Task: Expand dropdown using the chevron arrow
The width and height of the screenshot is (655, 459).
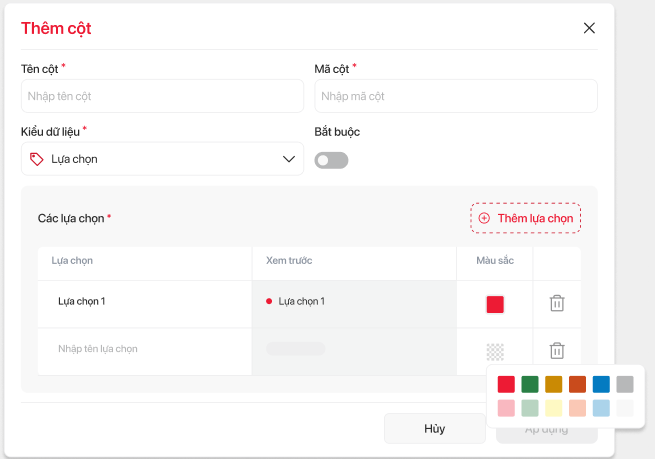Action: coord(289,159)
